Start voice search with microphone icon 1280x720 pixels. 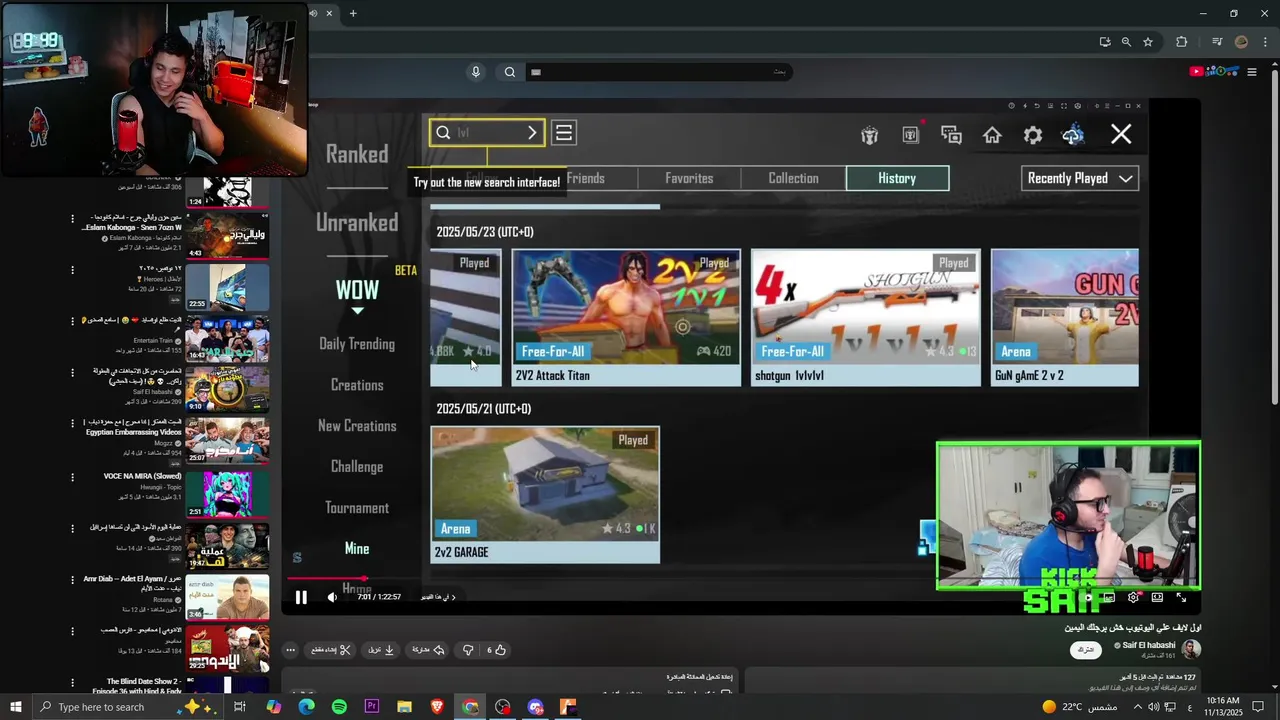point(476,72)
